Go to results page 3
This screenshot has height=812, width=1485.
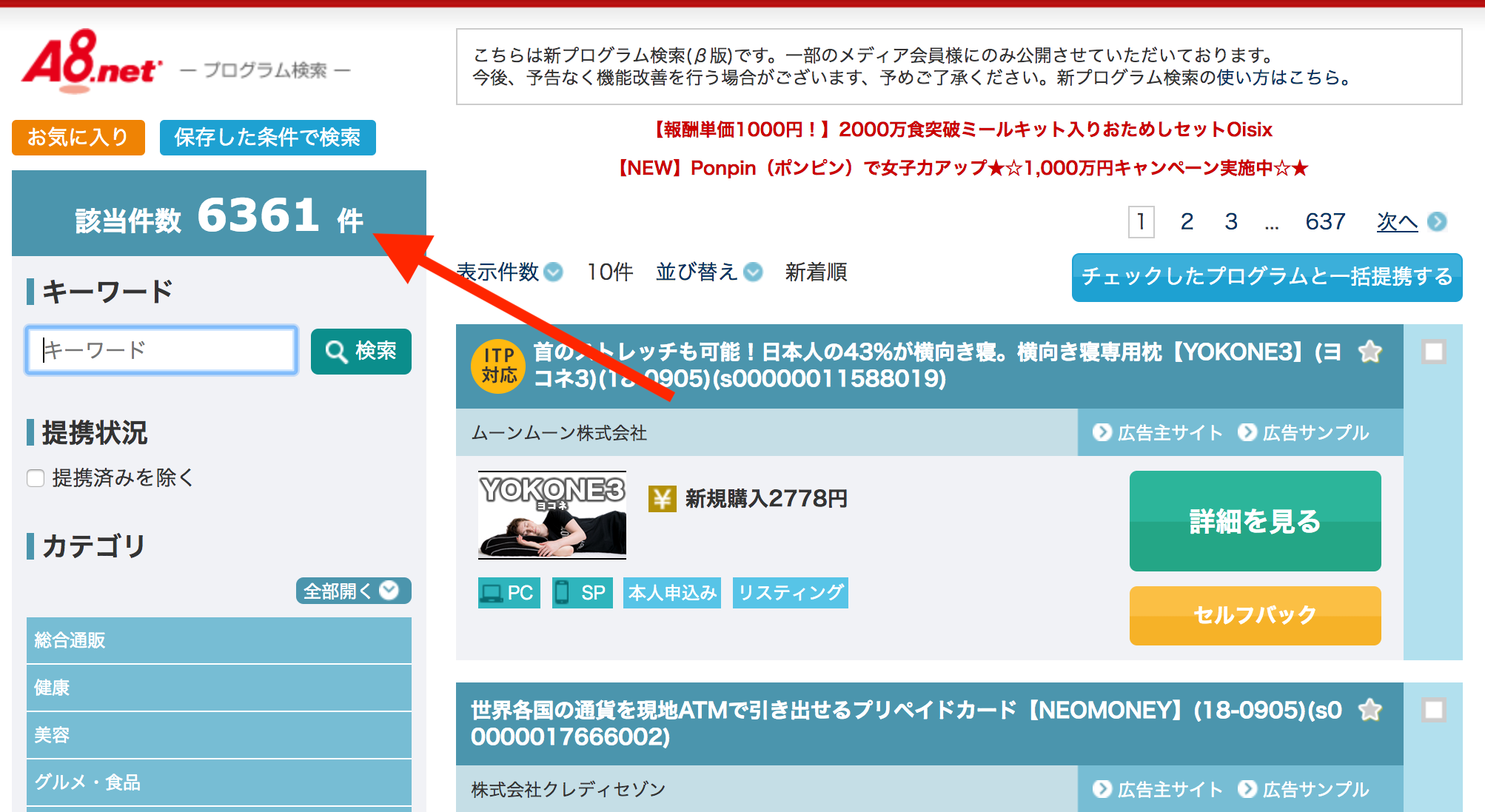point(1231,221)
